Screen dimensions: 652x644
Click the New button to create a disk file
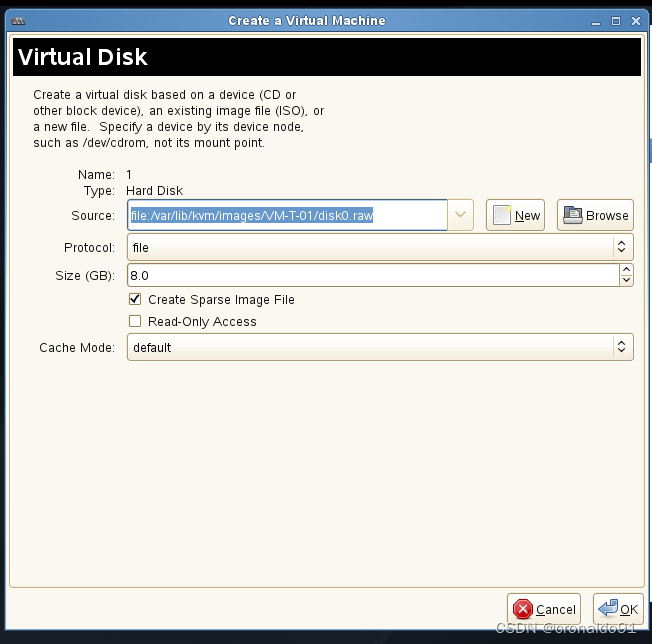tap(515, 215)
